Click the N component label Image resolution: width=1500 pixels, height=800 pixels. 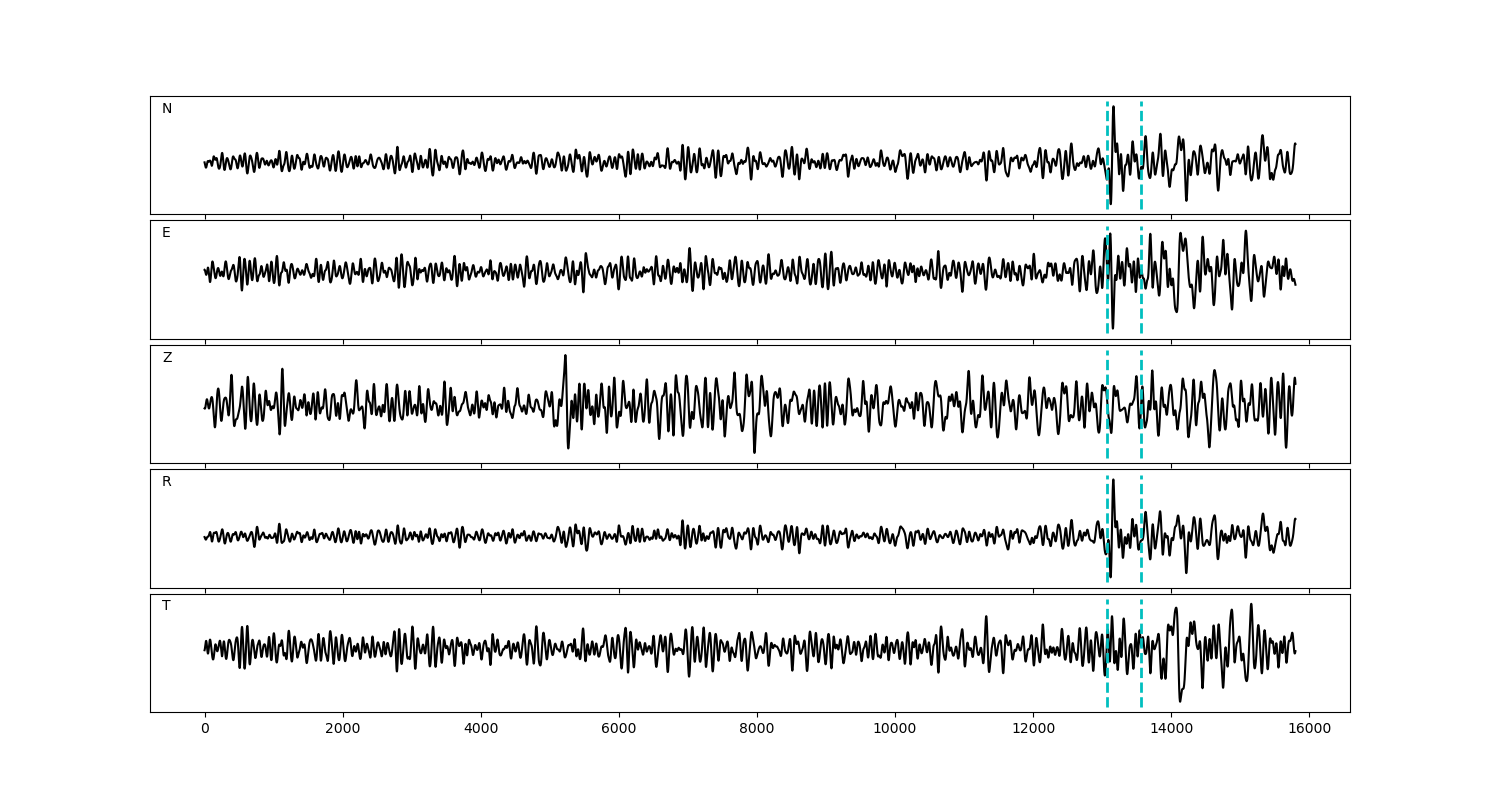167,109
